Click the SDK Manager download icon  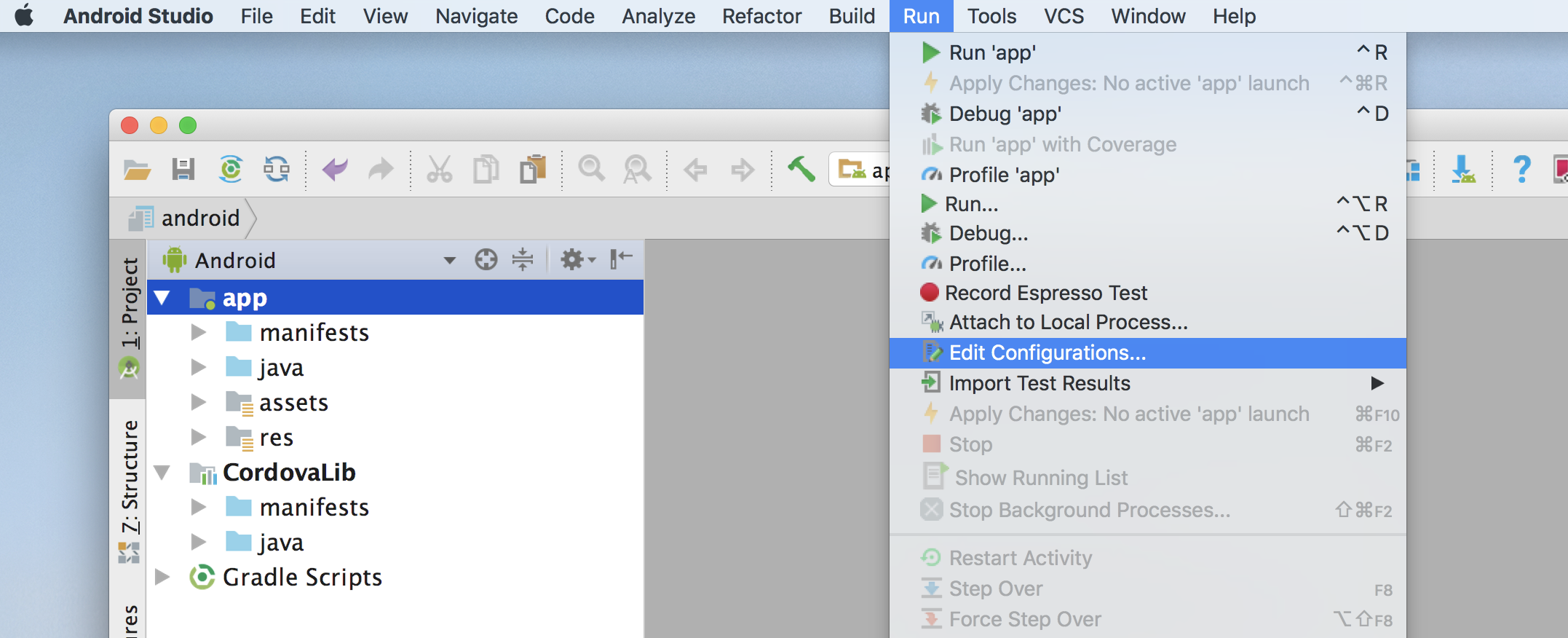click(x=1463, y=170)
